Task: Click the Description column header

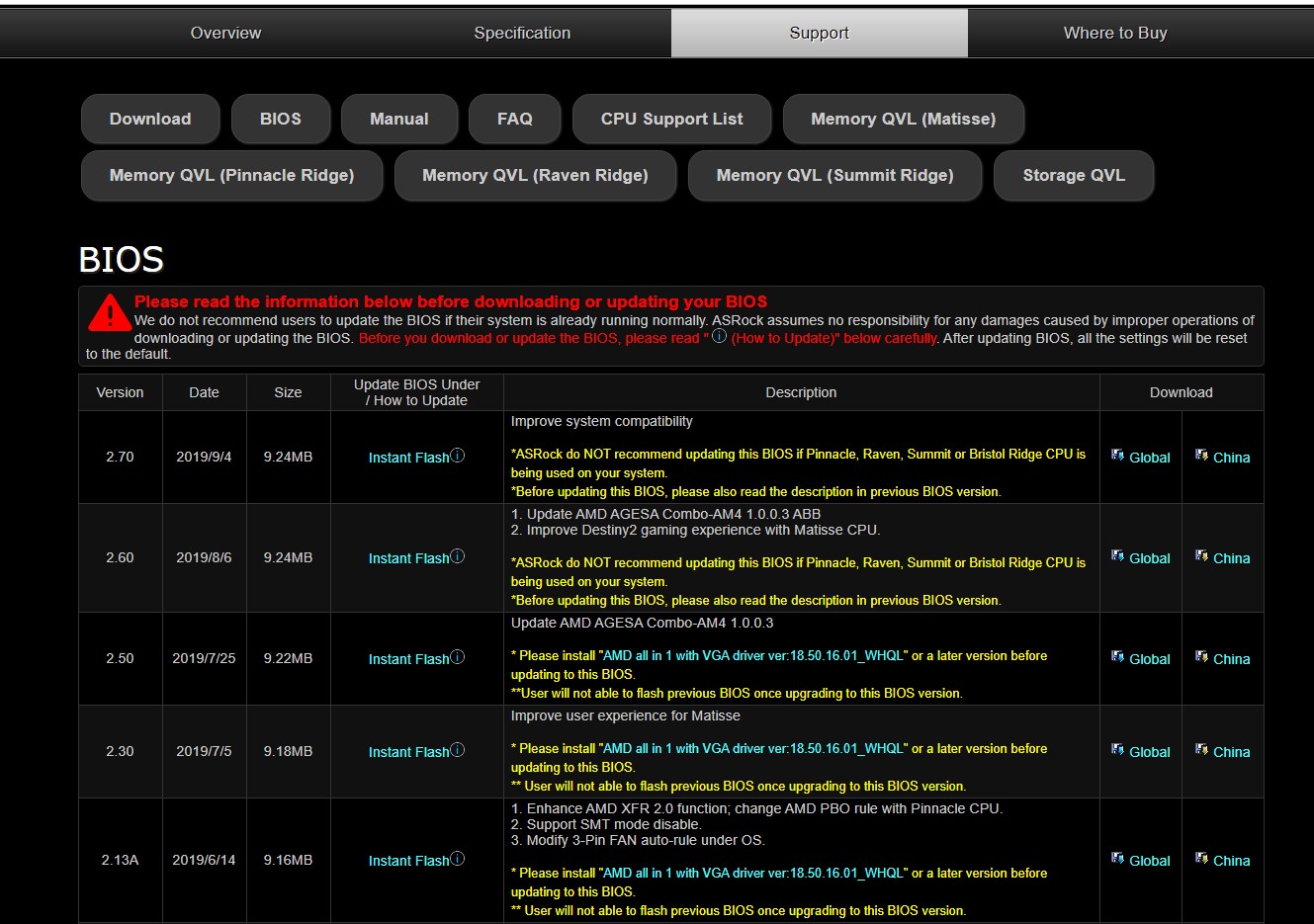Action: (801, 392)
